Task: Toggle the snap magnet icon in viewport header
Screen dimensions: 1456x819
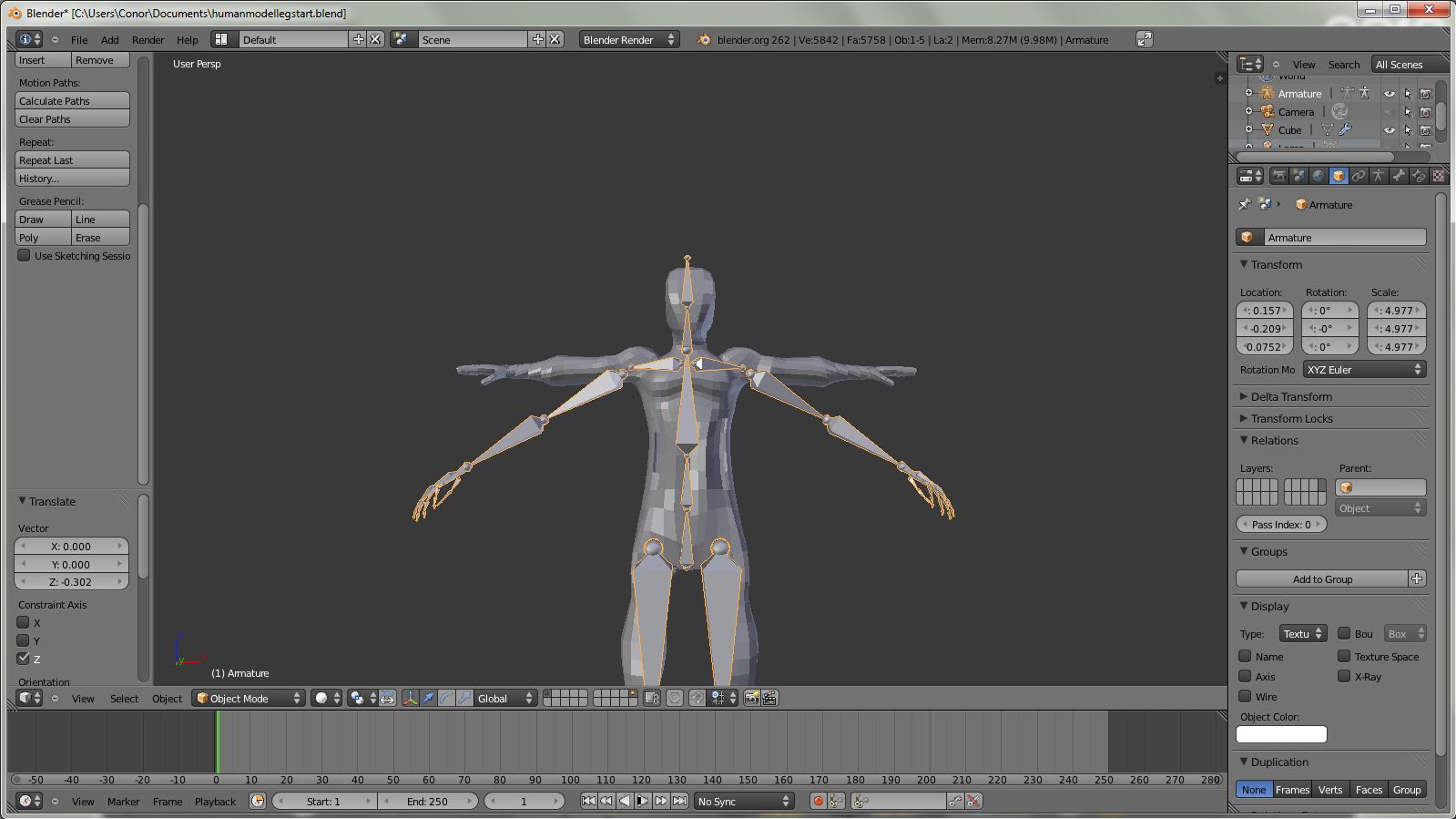Action: point(697,699)
